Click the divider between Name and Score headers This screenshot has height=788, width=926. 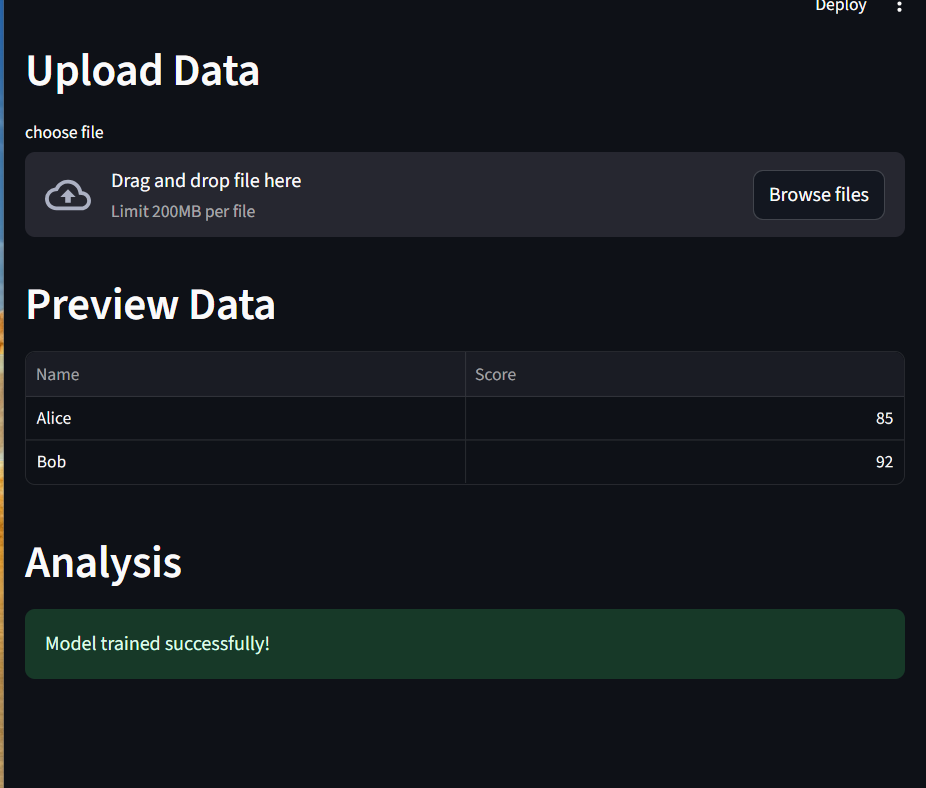pos(465,374)
